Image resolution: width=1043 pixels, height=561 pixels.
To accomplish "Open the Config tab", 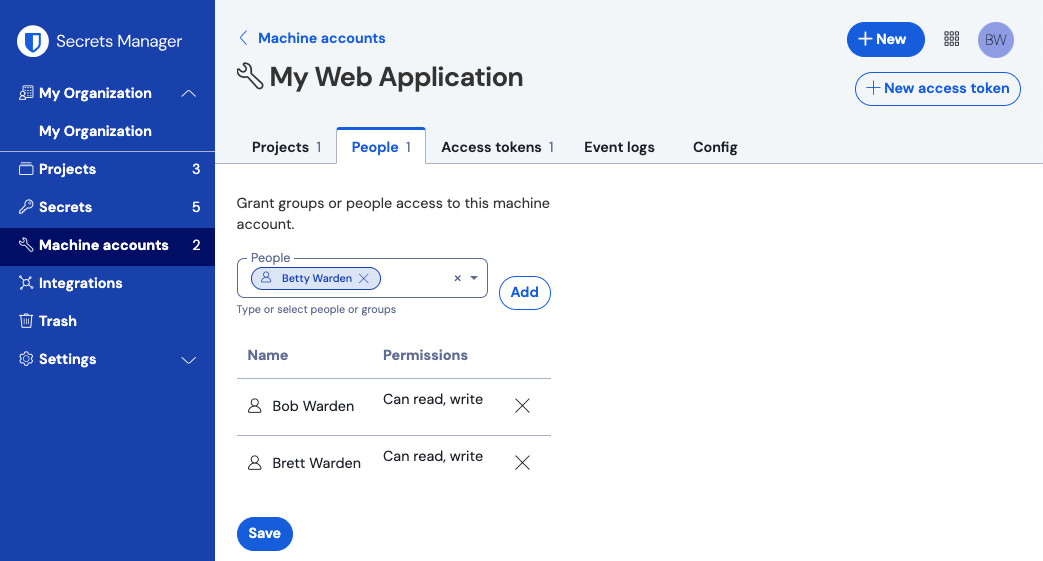I will tap(715, 147).
